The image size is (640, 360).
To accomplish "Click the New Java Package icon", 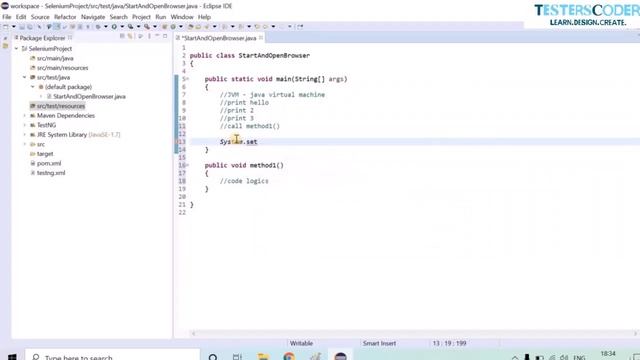I will 164,27.
